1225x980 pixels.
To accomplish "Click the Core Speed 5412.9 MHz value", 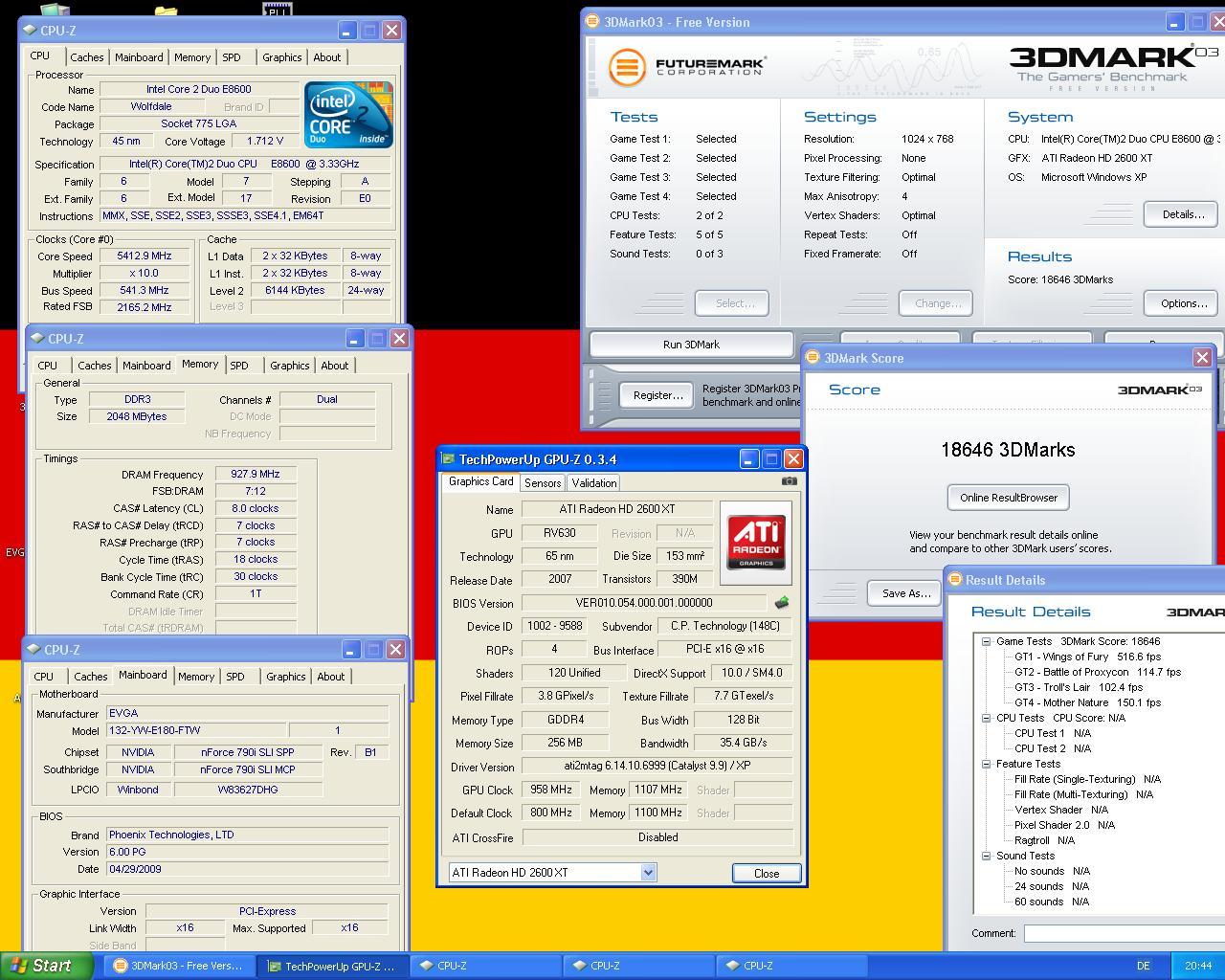I will (x=145, y=256).
